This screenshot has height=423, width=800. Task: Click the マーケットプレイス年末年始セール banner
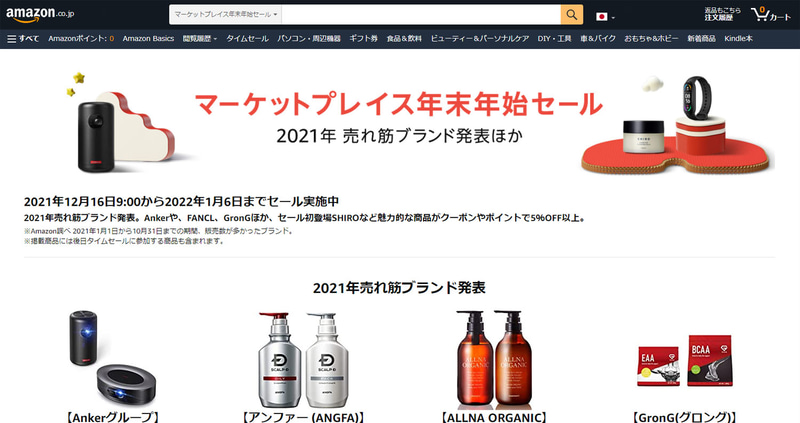tap(399, 121)
